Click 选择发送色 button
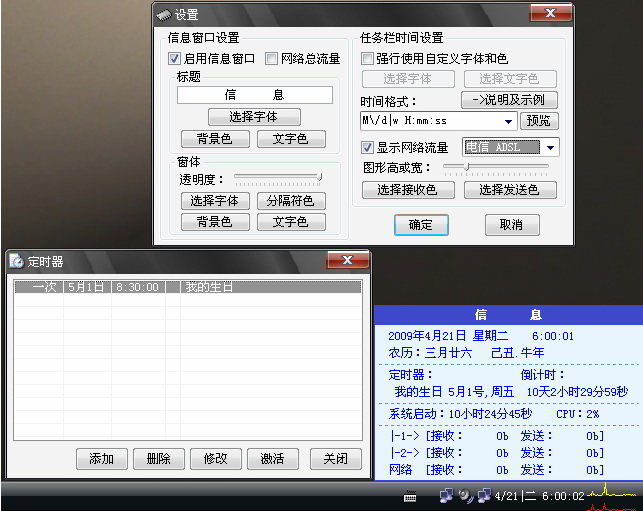The image size is (643, 511). click(510, 190)
